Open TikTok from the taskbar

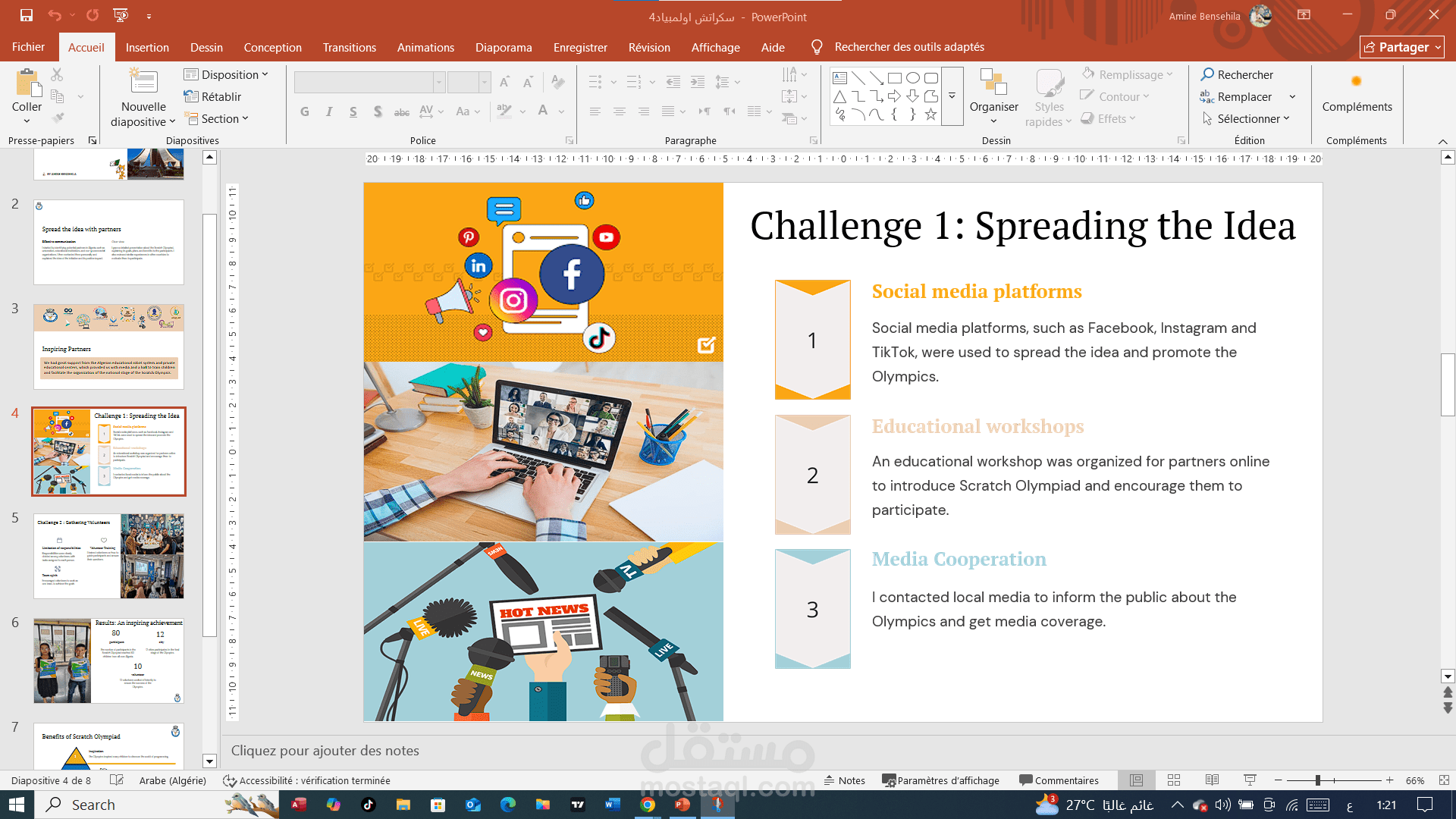369,805
